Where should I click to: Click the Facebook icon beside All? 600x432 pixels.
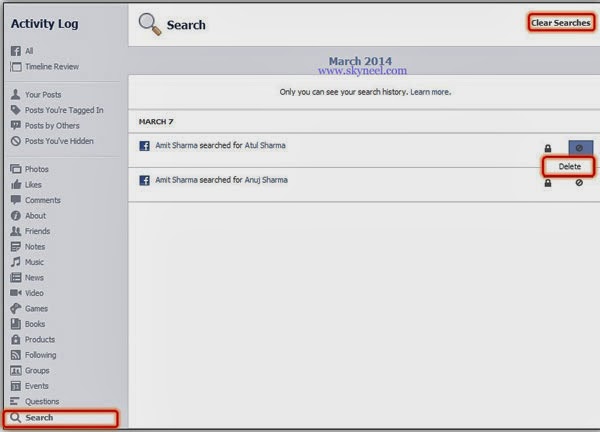pyautogui.click(x=16, y=51)
